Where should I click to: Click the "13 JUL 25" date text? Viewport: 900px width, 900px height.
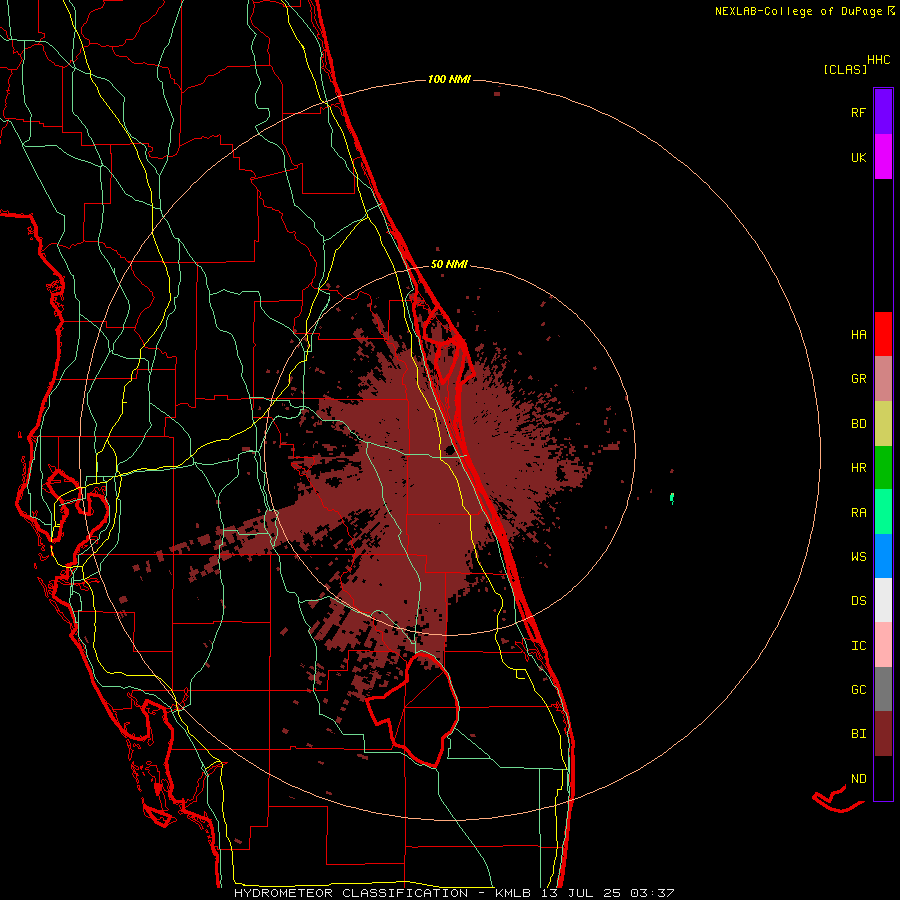[x=581, y=893]
